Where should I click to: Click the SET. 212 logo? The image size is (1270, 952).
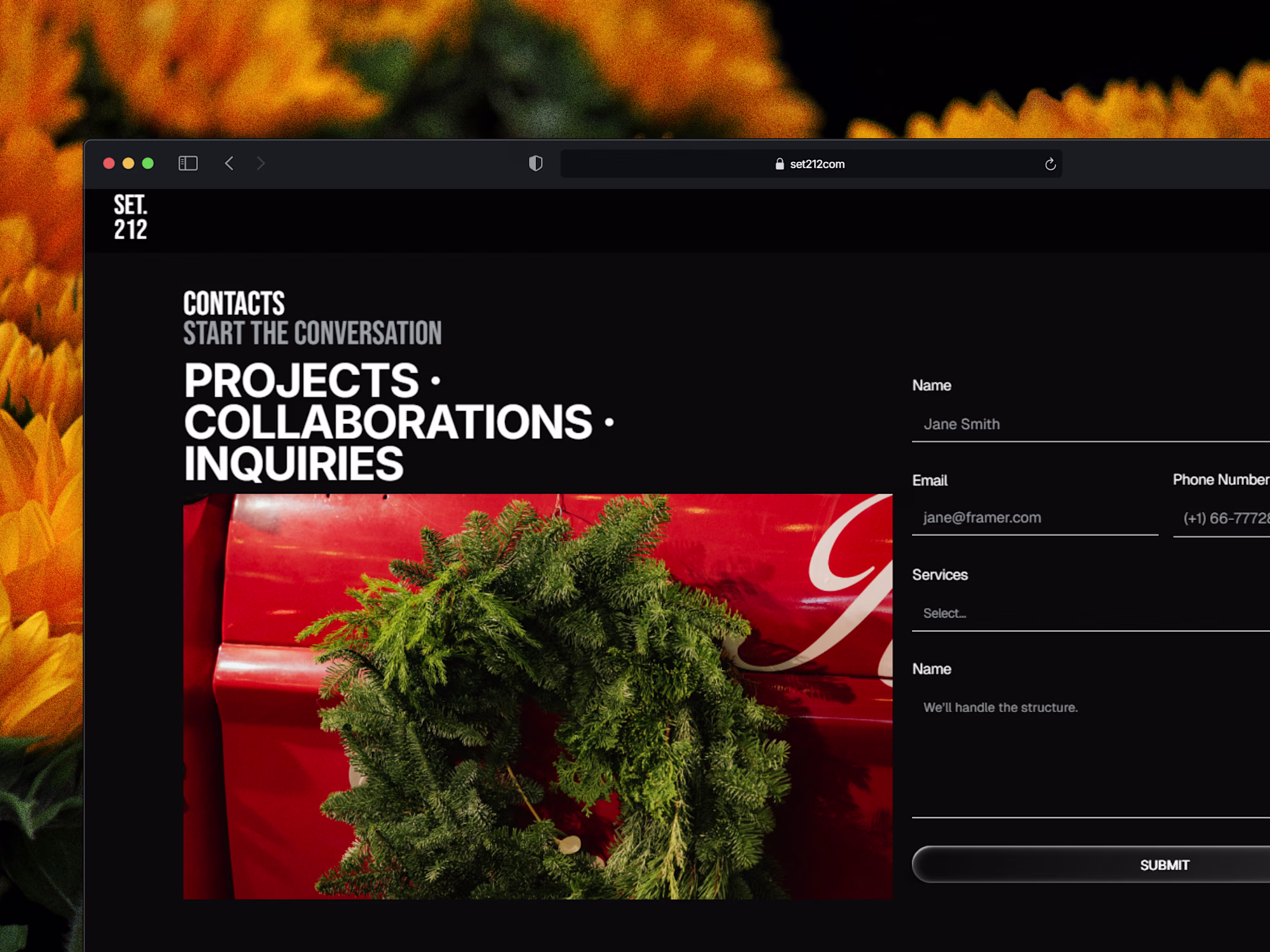click(x=130, y=217)
